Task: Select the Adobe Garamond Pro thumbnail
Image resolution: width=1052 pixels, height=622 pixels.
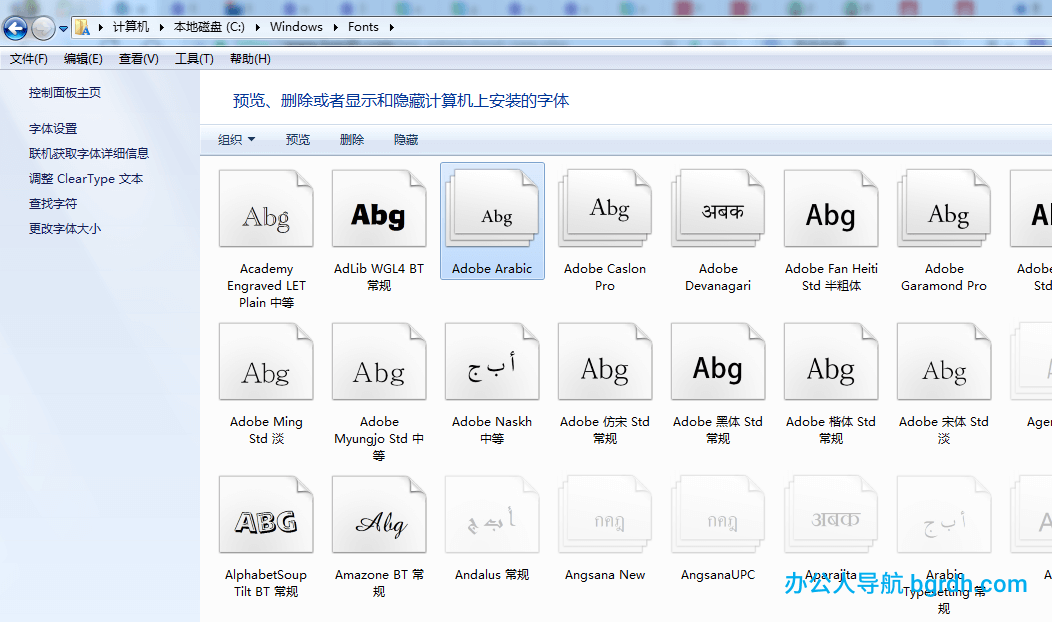Action: click(944, 207)
